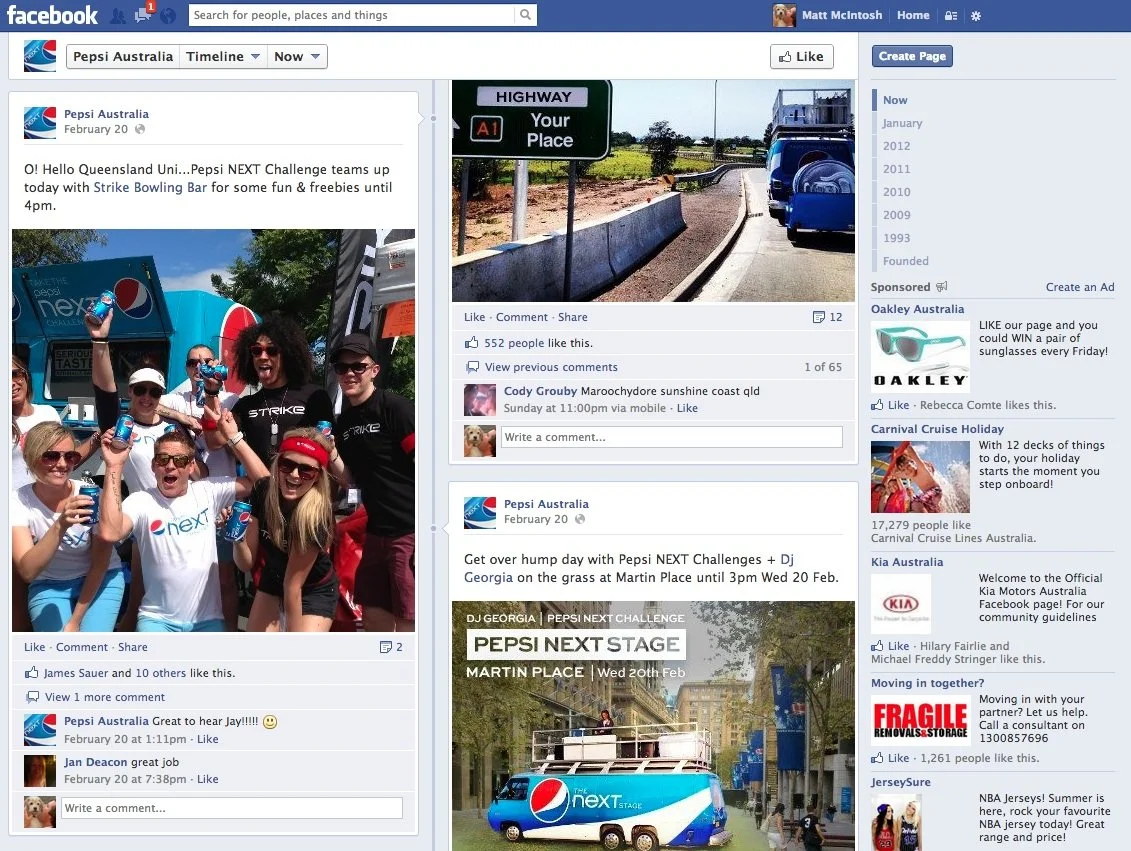Share the highway photo post
This screenshot has width=1131, height=851.
coord(573,317)
